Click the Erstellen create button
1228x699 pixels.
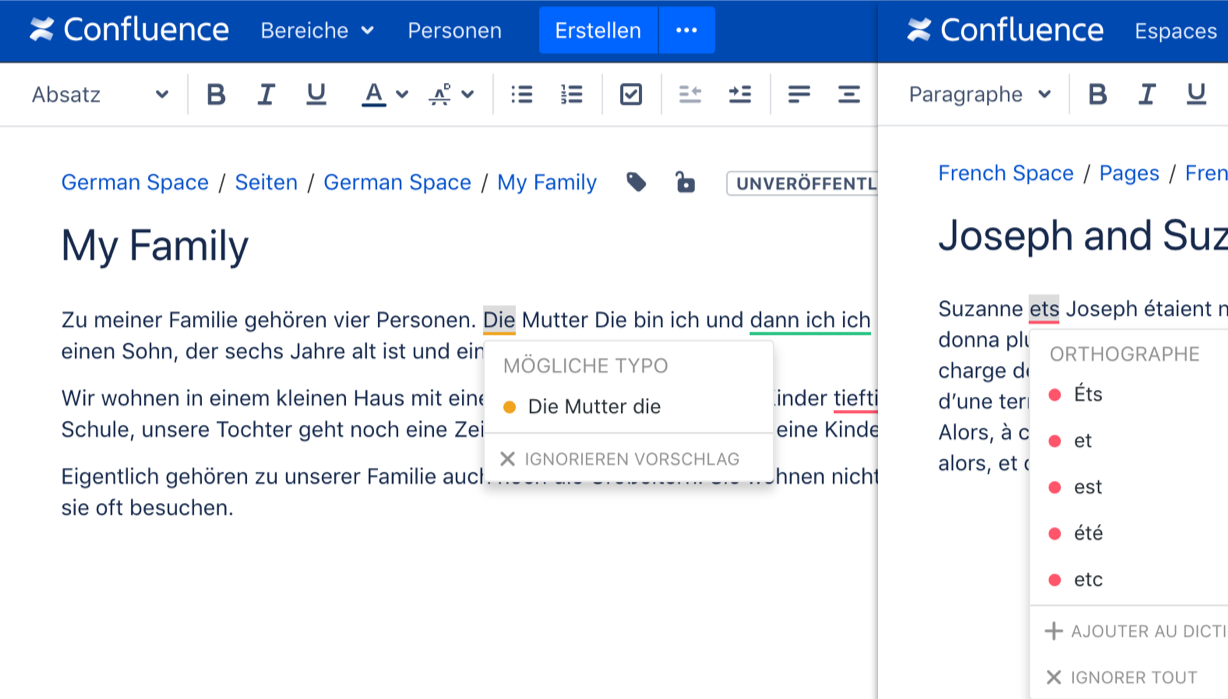click(x=598, y=31)
